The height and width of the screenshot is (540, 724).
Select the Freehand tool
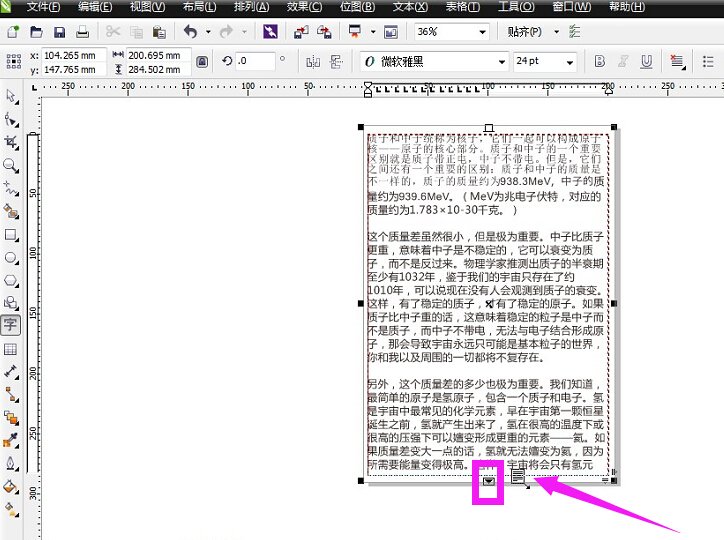11,188
